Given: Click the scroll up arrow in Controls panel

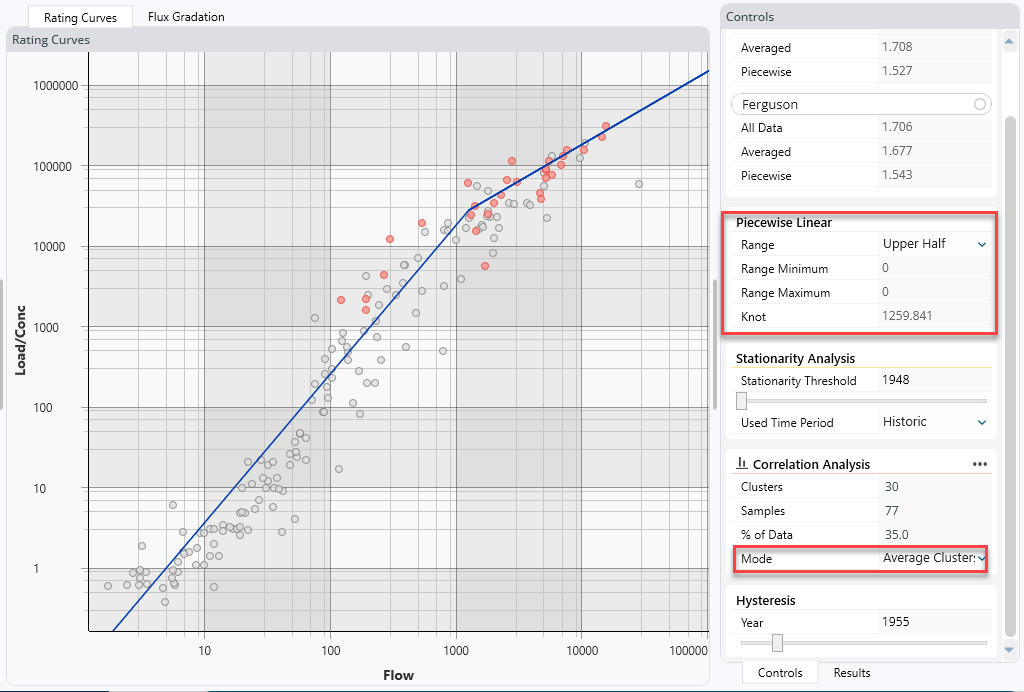Looking at the screenshot, I should [x=1009, y=36].
